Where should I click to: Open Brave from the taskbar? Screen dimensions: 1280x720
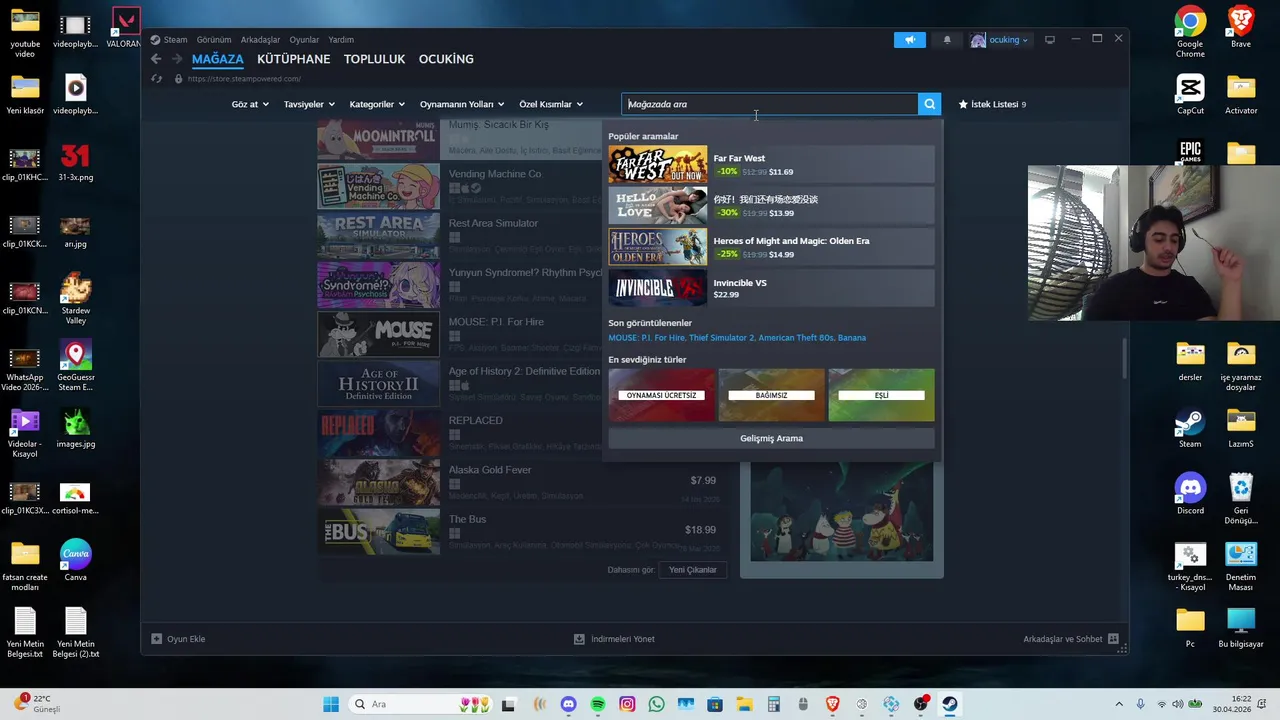[x=832, y=704]
